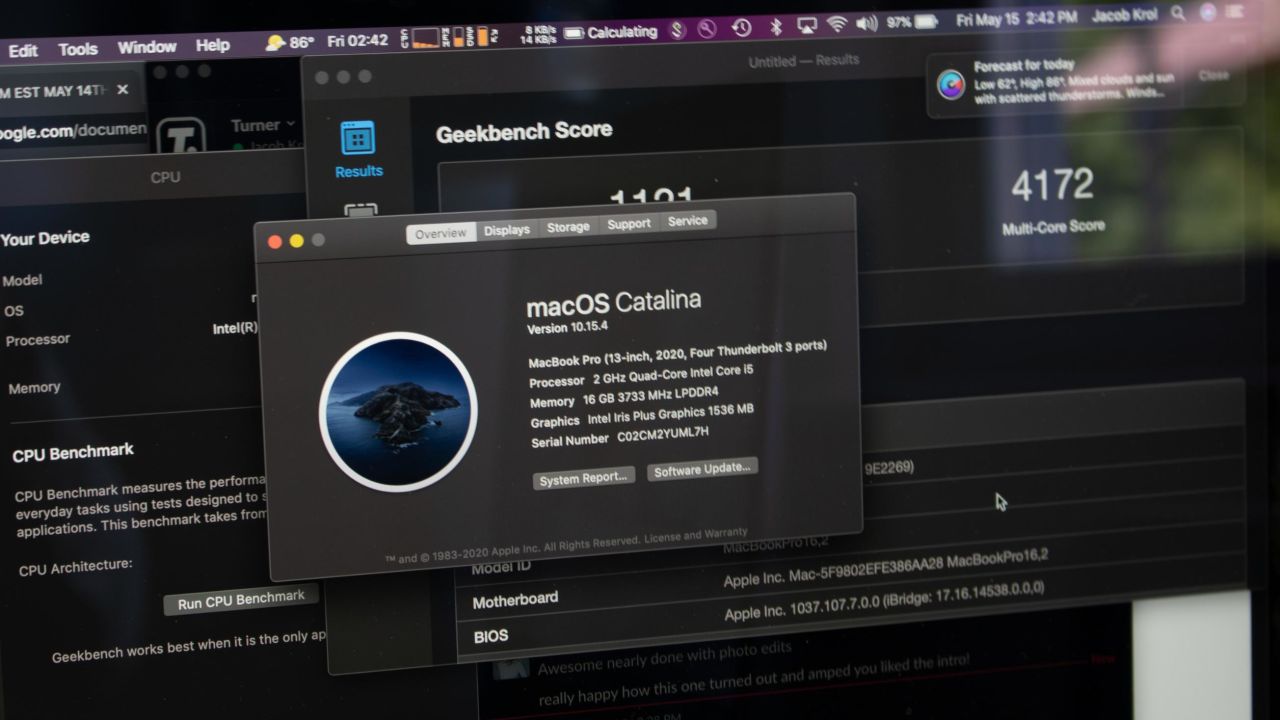
Task: Switch to the Support tab
Action: pyautogui.click(x=629, y=224)
